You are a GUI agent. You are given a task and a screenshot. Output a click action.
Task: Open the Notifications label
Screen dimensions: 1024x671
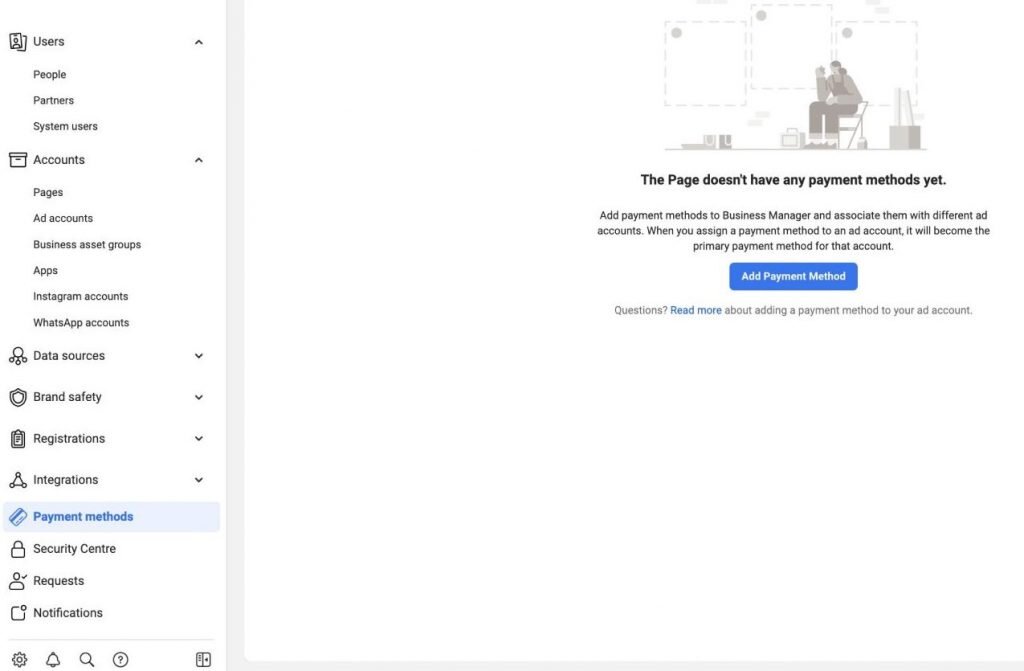point(68,613)
